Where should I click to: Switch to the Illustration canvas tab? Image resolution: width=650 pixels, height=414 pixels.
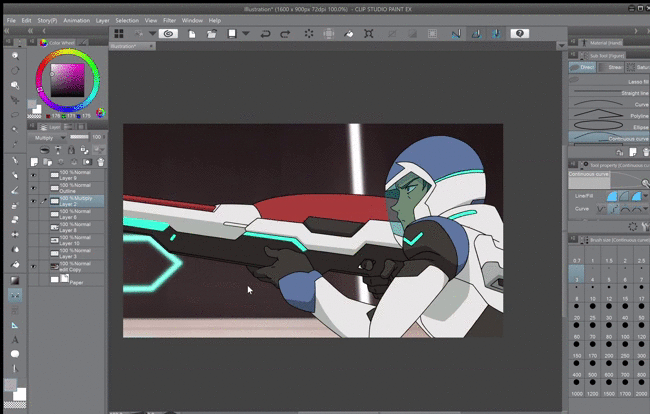tap(132, 46)
